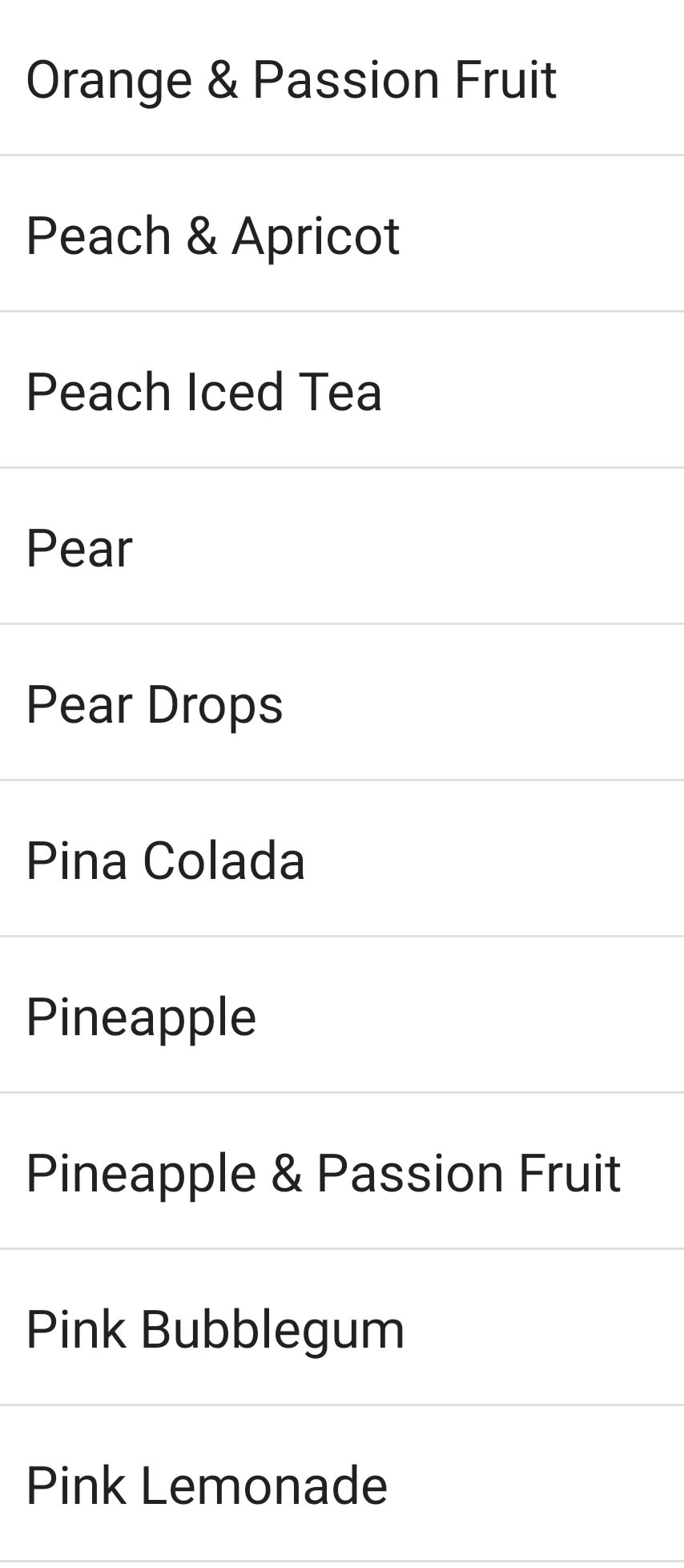Choose the Pina Colada option
This screenshot has height=1568, width=684.
166,861
